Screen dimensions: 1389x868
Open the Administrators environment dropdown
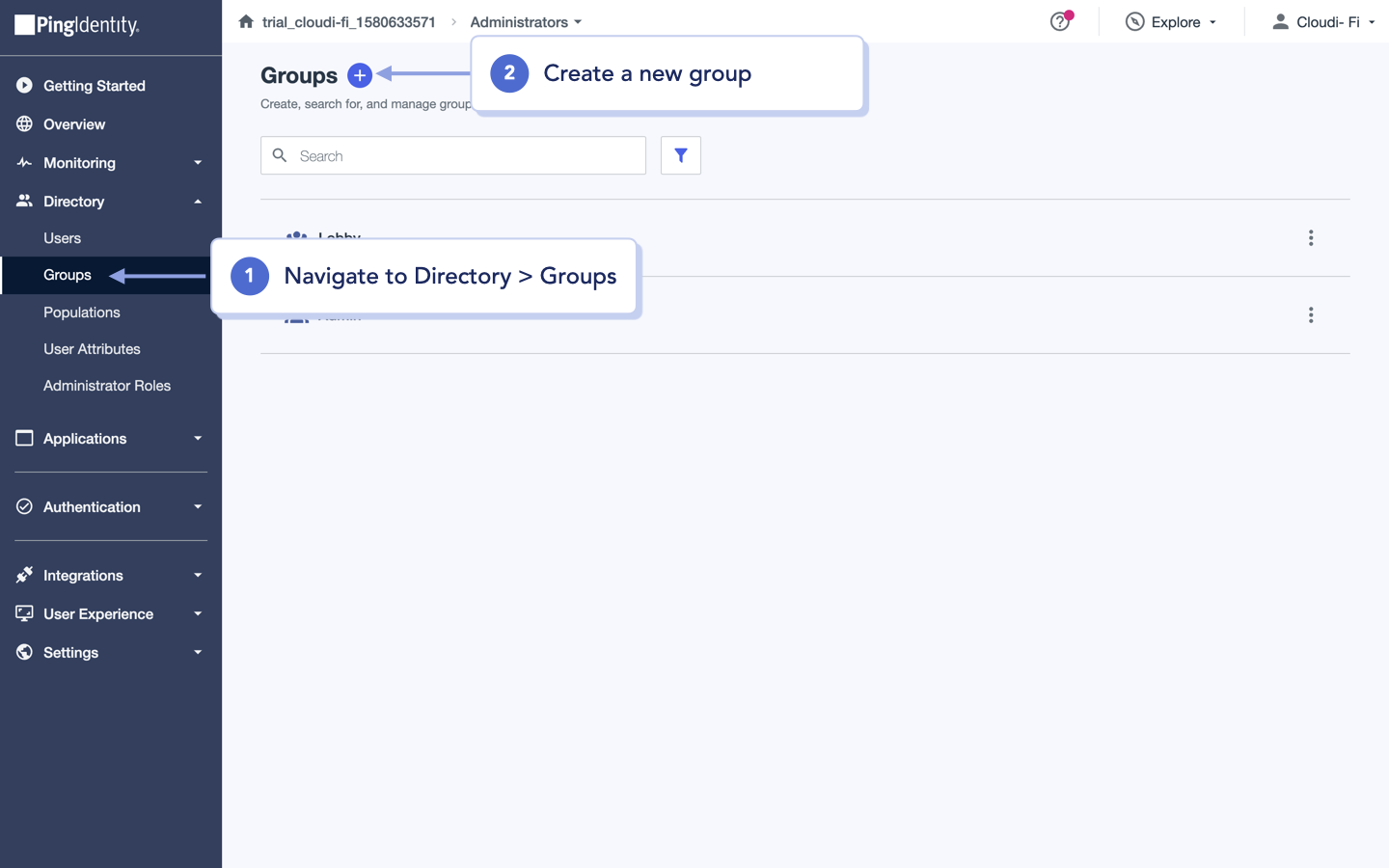click(x=526, y=21)
